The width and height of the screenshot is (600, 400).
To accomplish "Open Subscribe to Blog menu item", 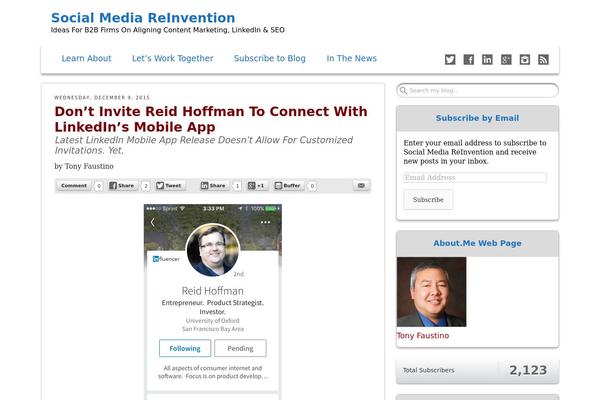I will 269,59.
